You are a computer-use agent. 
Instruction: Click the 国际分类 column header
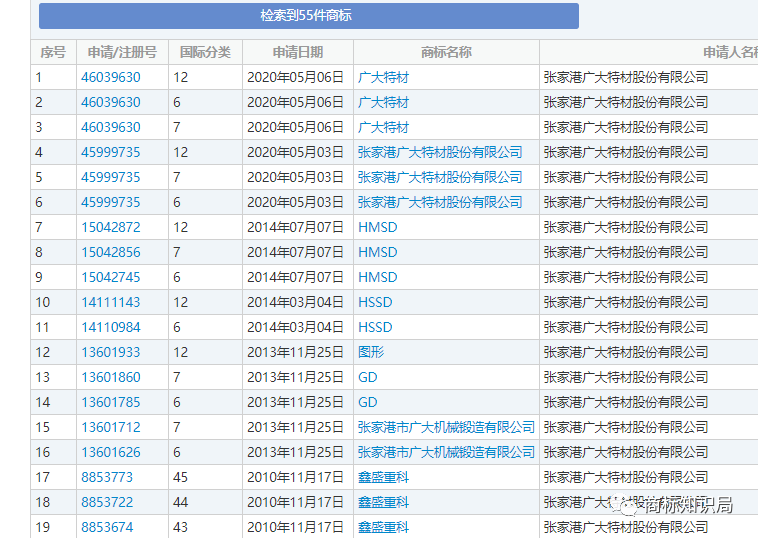(205, 52)
